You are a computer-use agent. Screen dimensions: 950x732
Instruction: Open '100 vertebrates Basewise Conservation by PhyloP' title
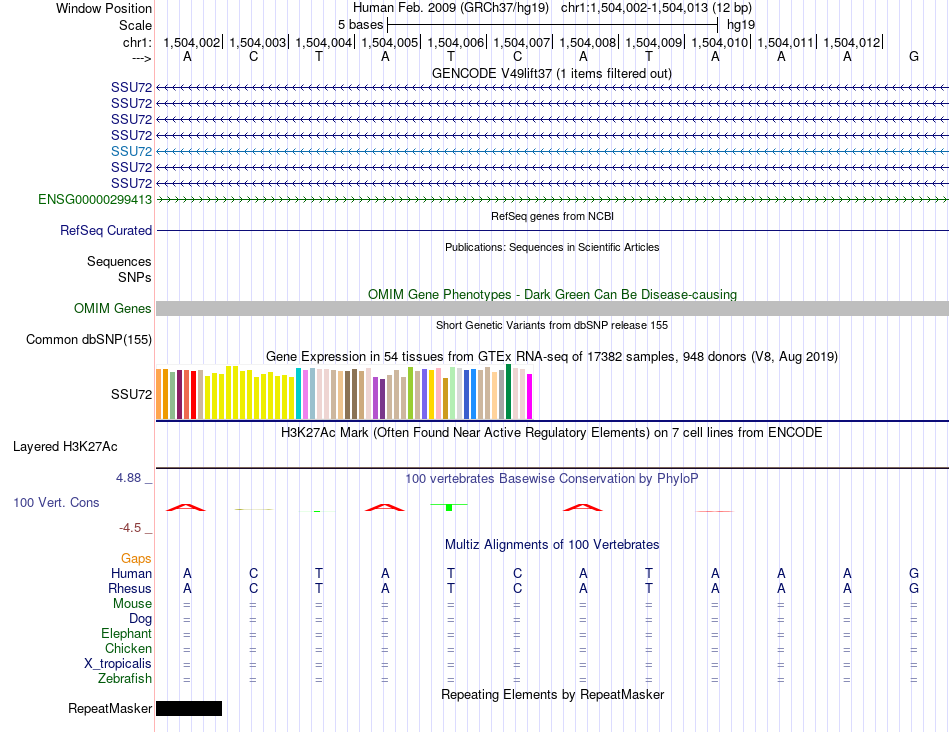(x=551, y=479)
